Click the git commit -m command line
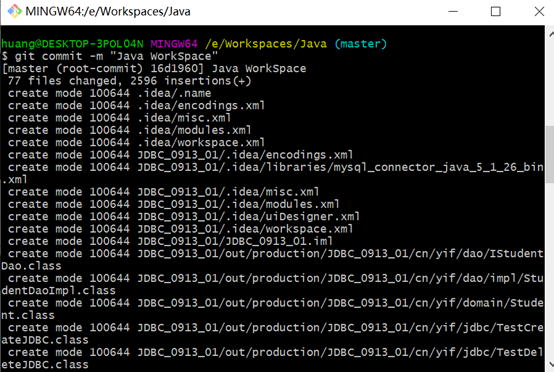Viewport: 554px width, 372px height. pyautogui.click(x=110, y=56)
